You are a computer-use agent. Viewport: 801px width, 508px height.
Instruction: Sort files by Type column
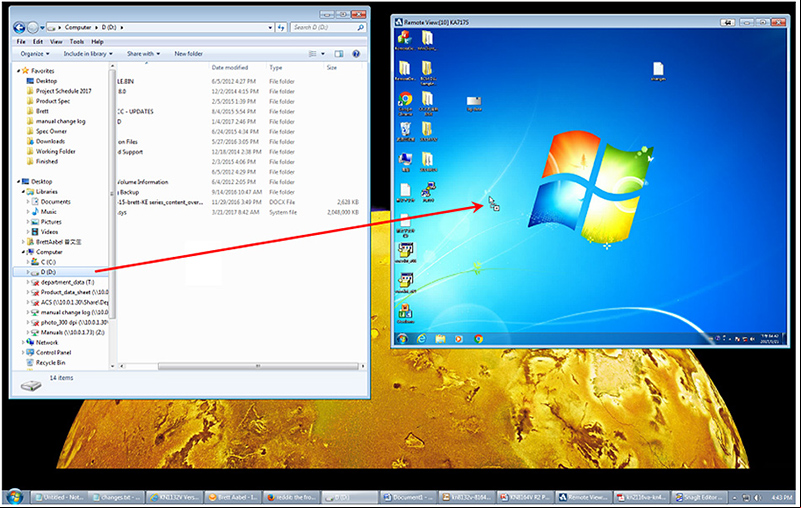tap(276, 67)
